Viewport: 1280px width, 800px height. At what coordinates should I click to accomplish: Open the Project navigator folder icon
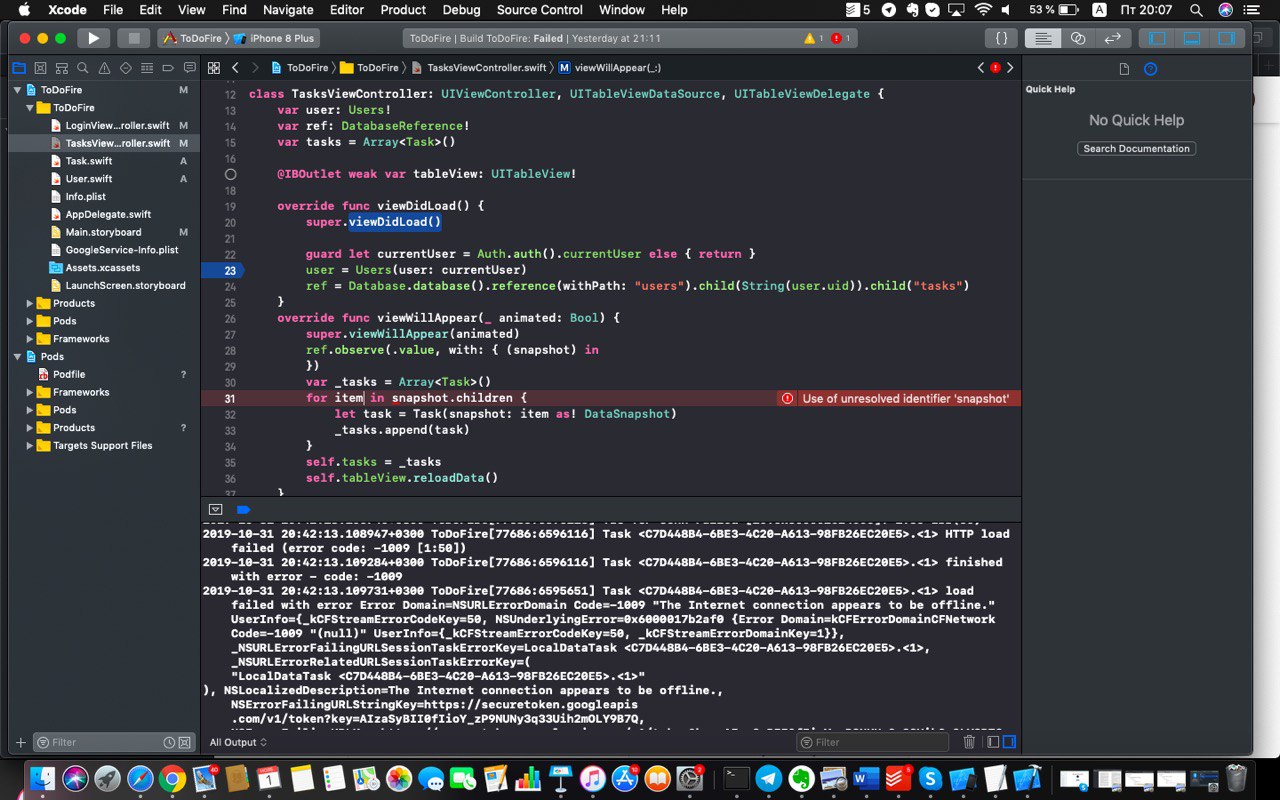coord(18,68)
